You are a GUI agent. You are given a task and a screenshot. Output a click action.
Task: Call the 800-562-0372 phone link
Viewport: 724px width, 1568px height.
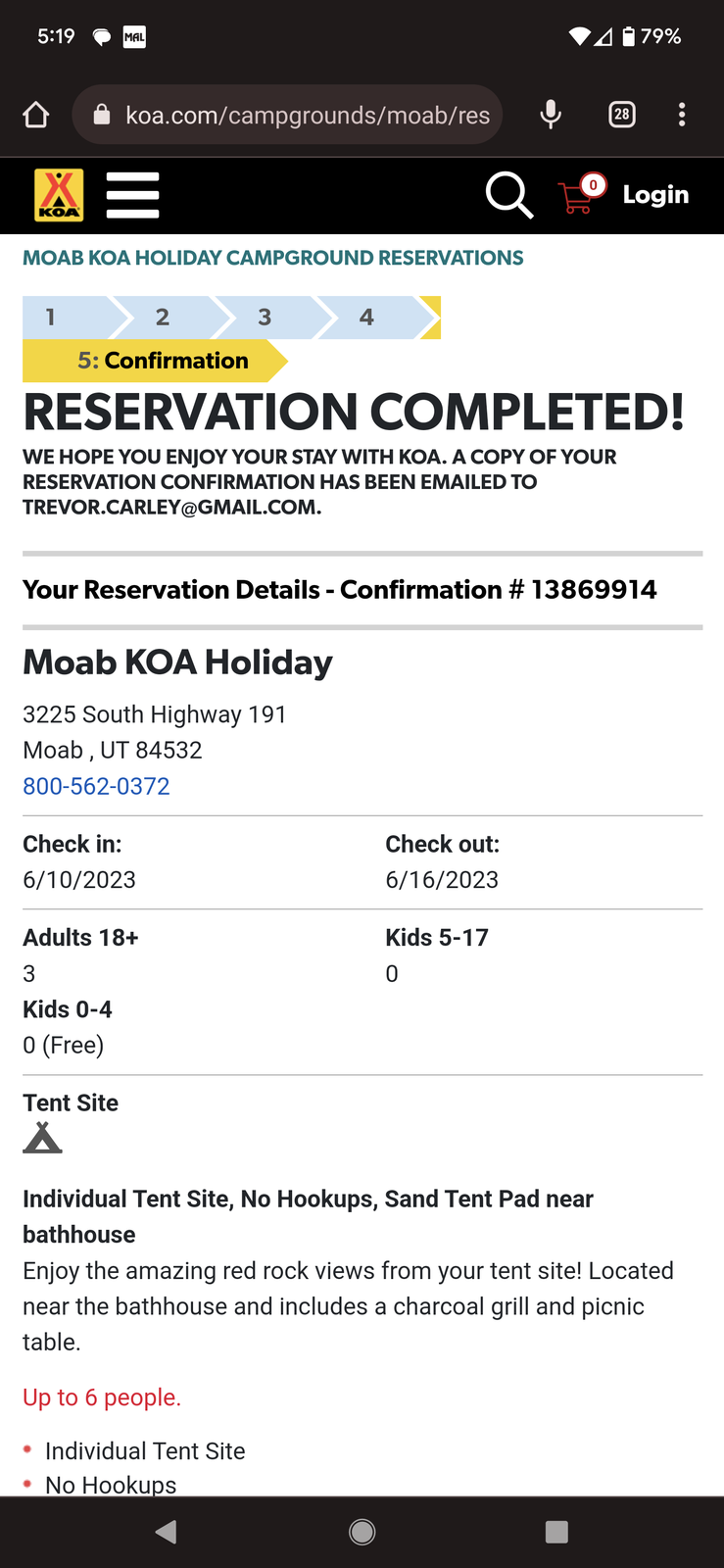(x=96, y=786)
